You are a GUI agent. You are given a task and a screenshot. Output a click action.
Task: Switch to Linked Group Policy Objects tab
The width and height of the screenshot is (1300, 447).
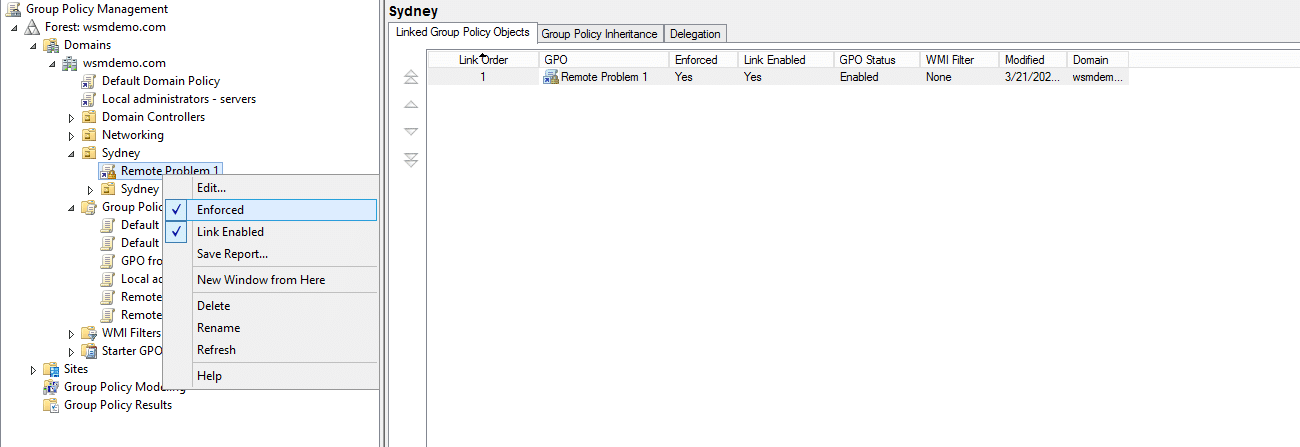pos(463,32)
